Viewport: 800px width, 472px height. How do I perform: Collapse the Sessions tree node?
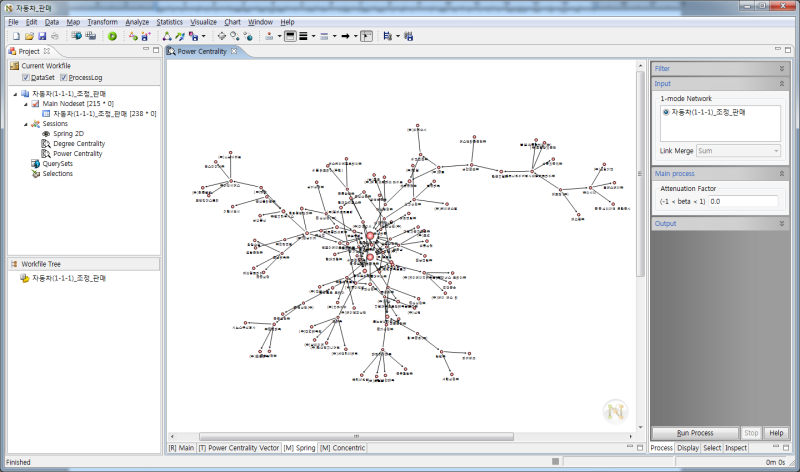(x=26, y=124)
